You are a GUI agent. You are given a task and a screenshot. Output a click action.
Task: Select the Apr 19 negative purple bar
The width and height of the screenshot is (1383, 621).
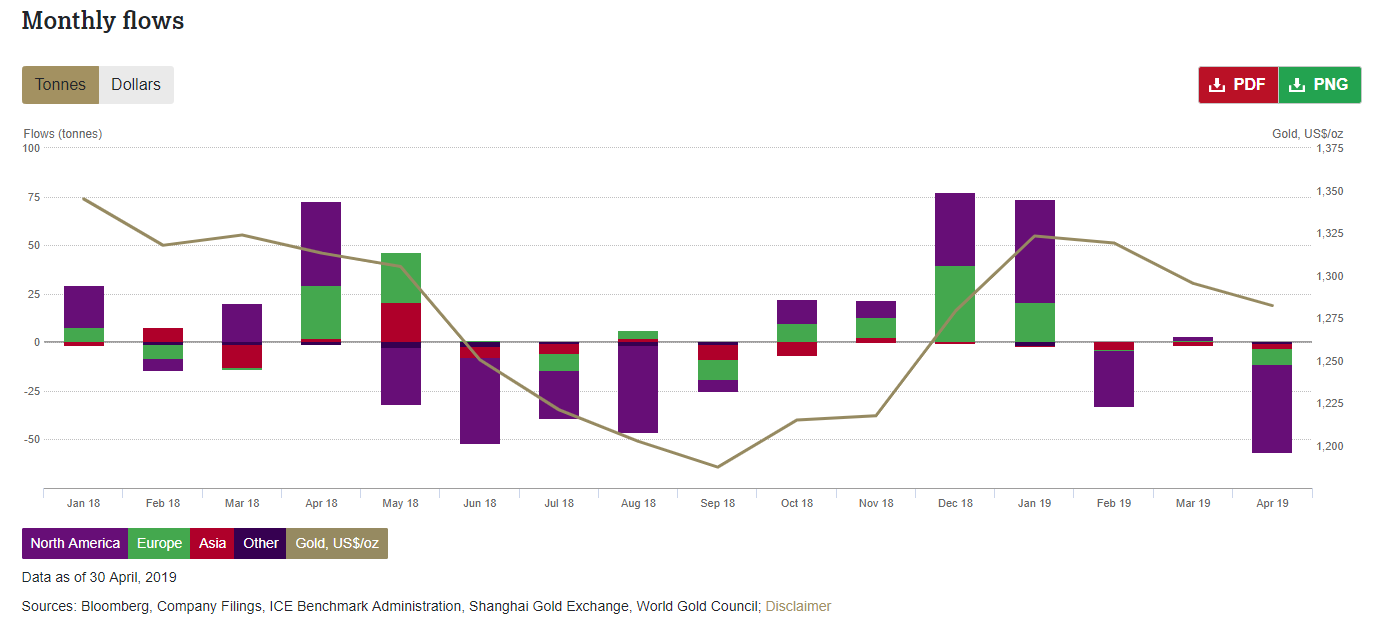pos(1272,408)
